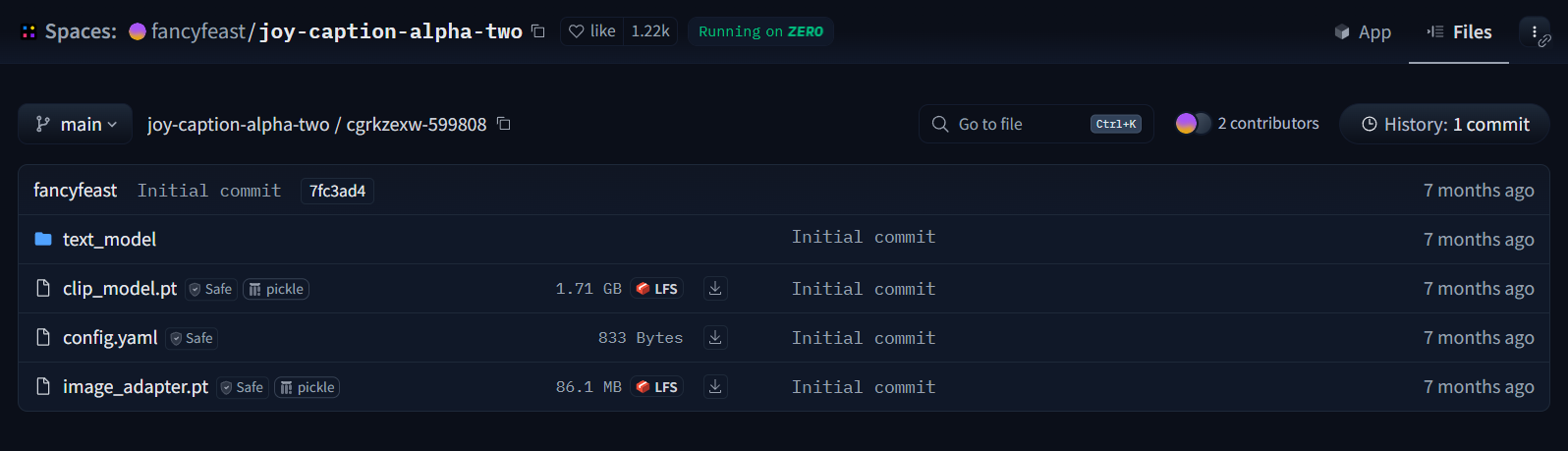Open the config.yaml file
The image size is (1568, 451).
(x=110, y=338)
